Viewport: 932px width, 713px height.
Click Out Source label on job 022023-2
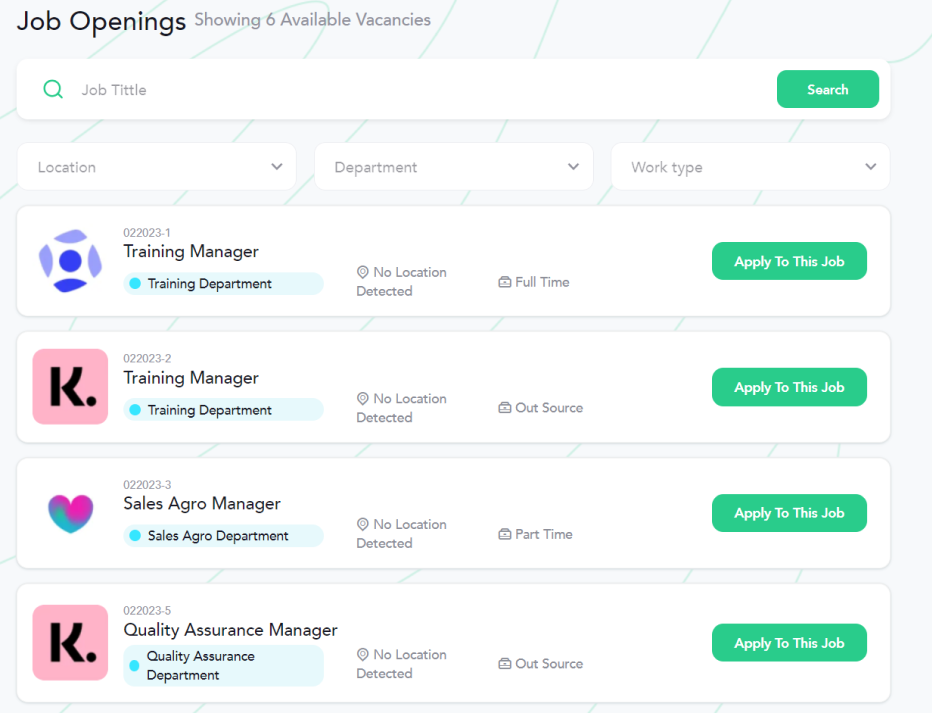pos(549,408)
